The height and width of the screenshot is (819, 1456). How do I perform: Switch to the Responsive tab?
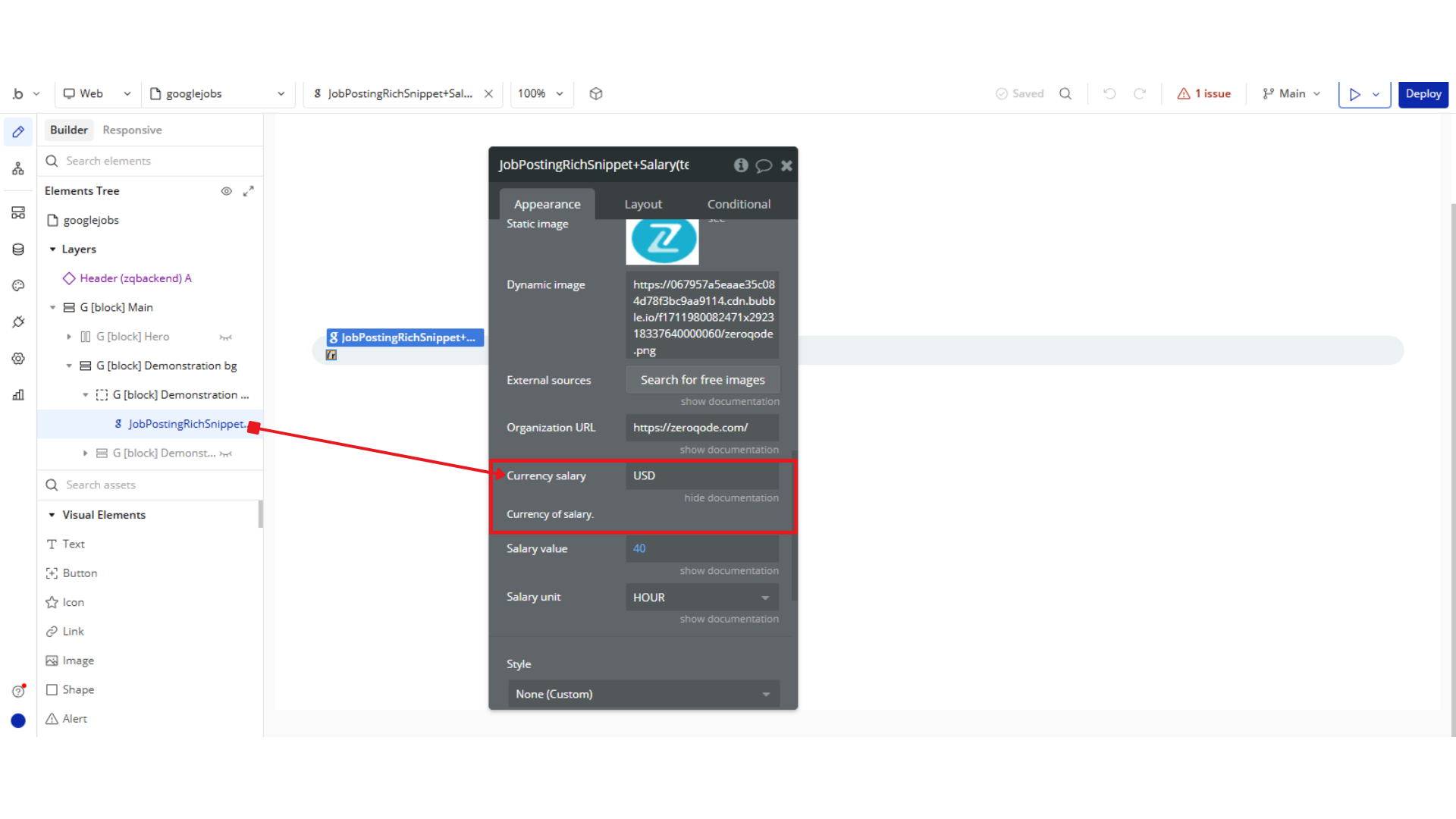[x=132, y=130]
